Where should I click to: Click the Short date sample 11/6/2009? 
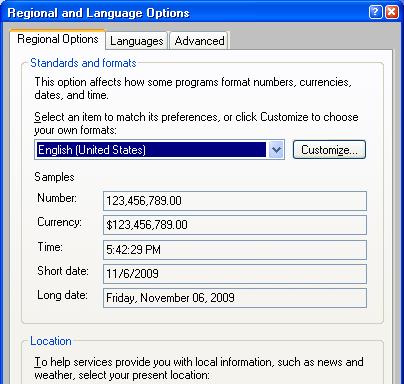235,274
